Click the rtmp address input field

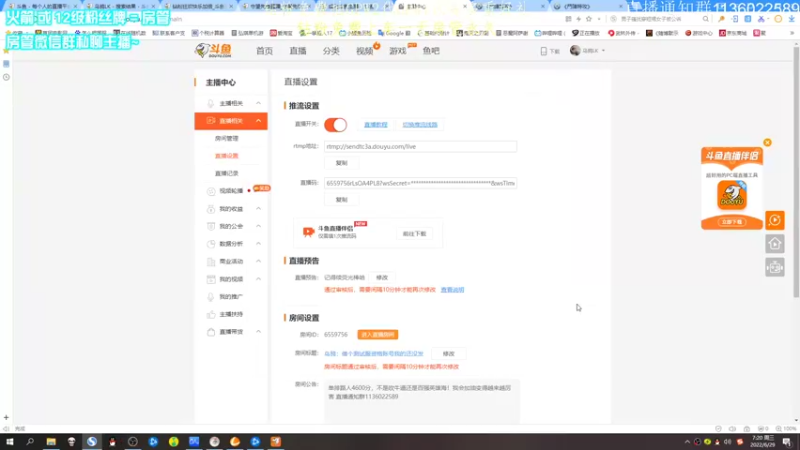[420, 146]
